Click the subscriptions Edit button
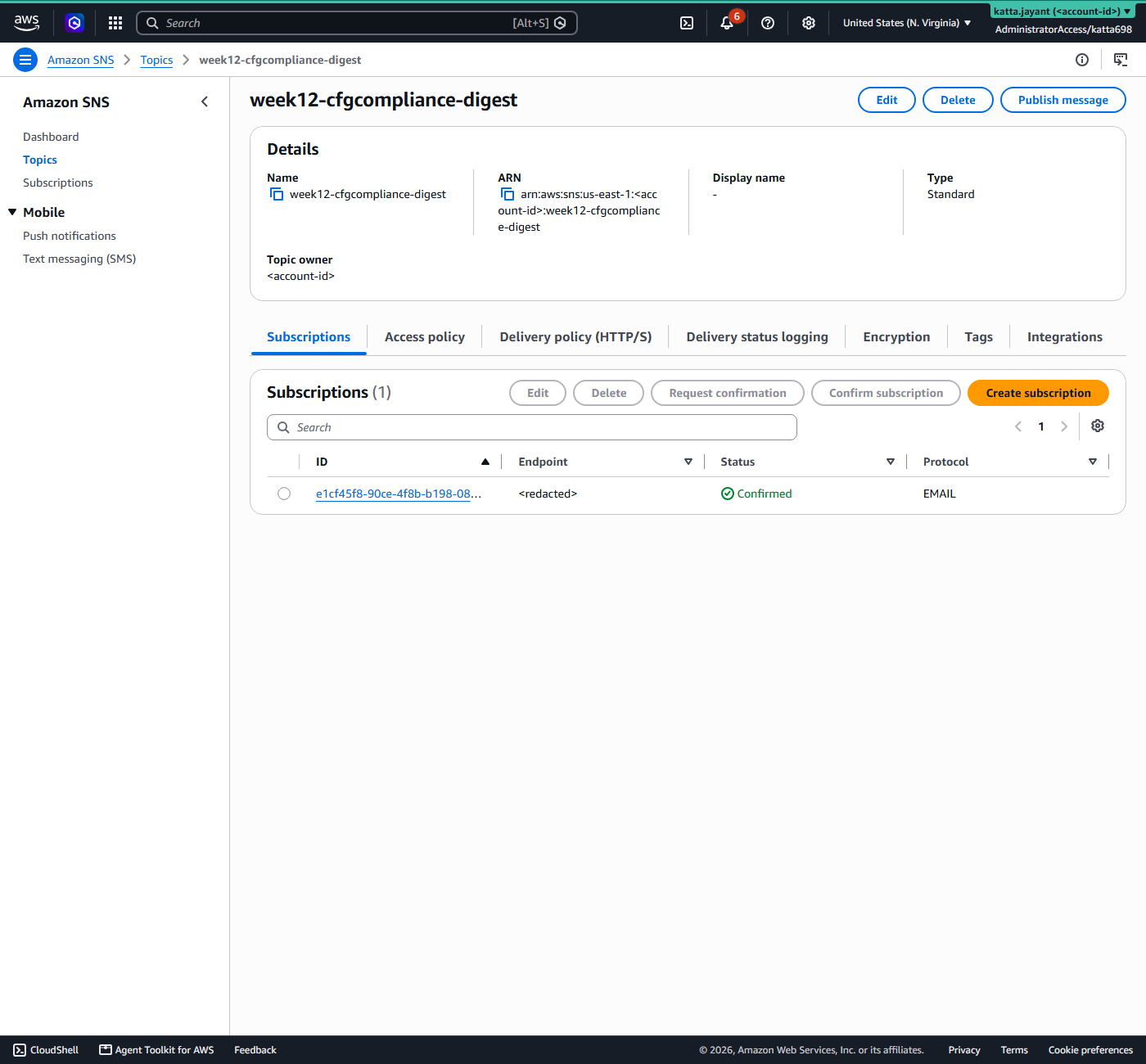 point(538,393)
